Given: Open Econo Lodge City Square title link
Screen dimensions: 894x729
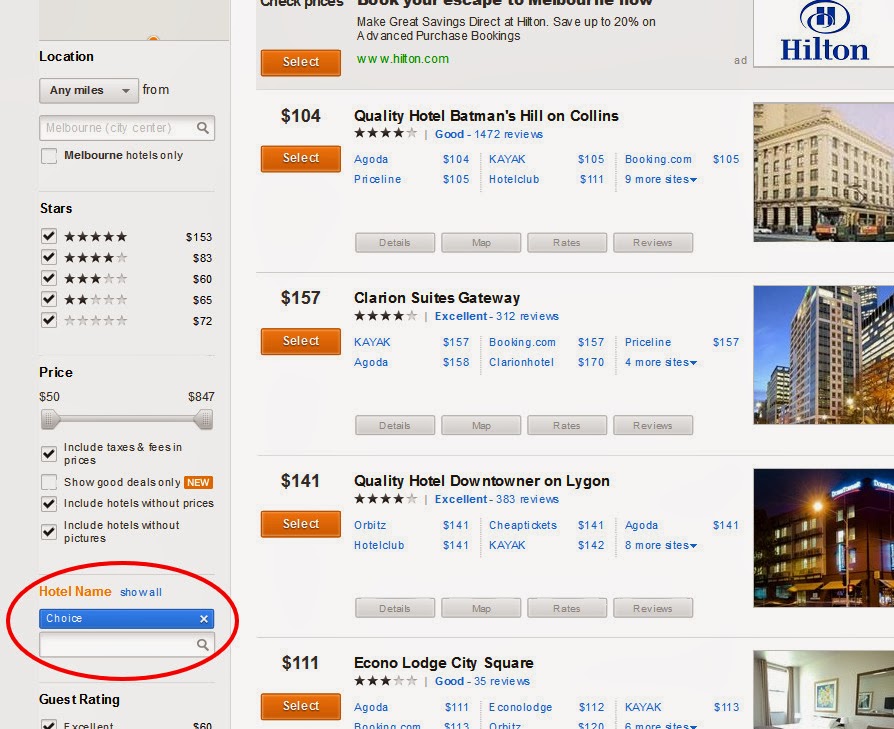Looking at the screenshot, I should tap(444, 663).
